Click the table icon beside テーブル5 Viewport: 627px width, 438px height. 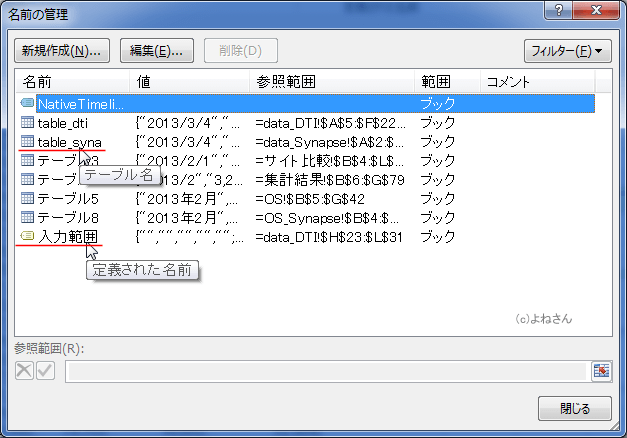click(x=27, y=198)
